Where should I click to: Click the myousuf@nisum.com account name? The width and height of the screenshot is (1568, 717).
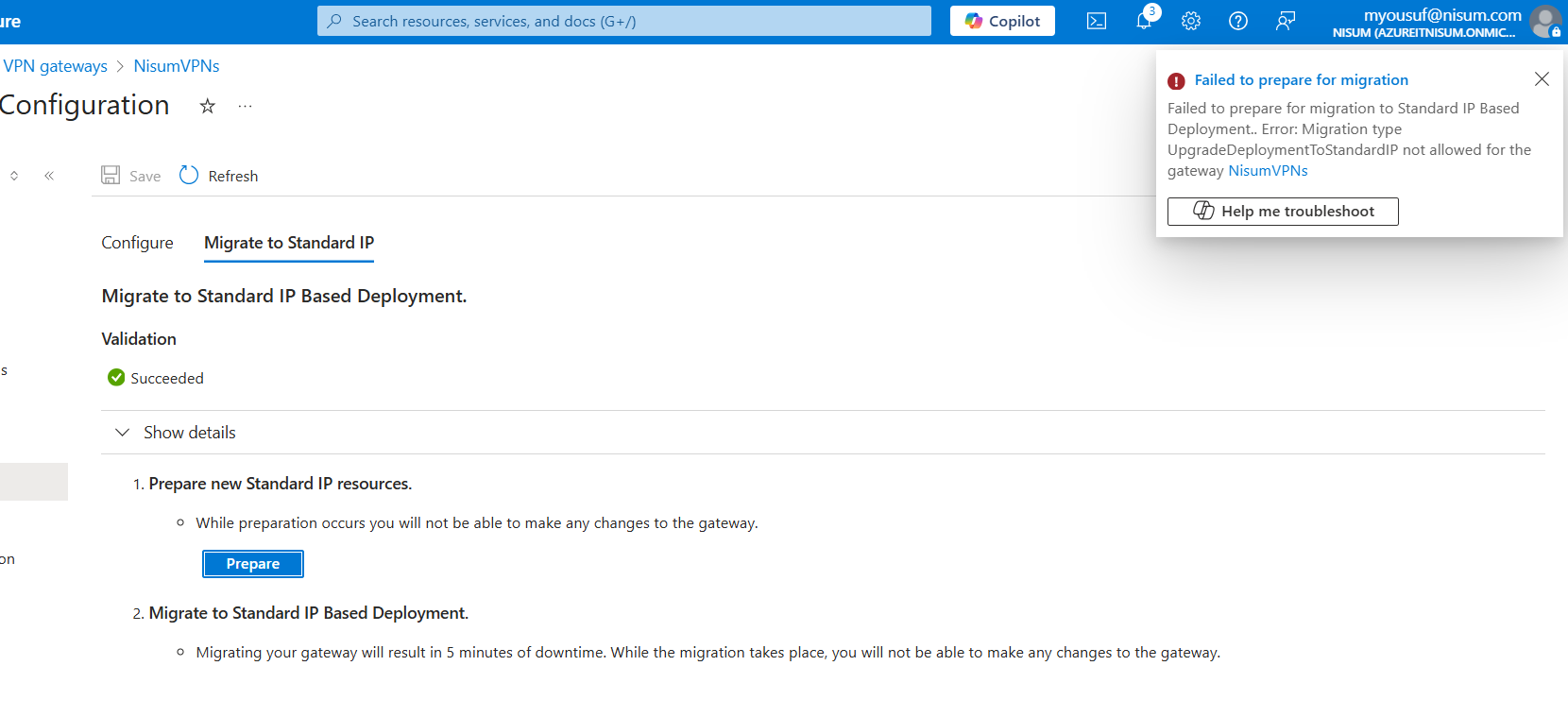(1441, 15)
